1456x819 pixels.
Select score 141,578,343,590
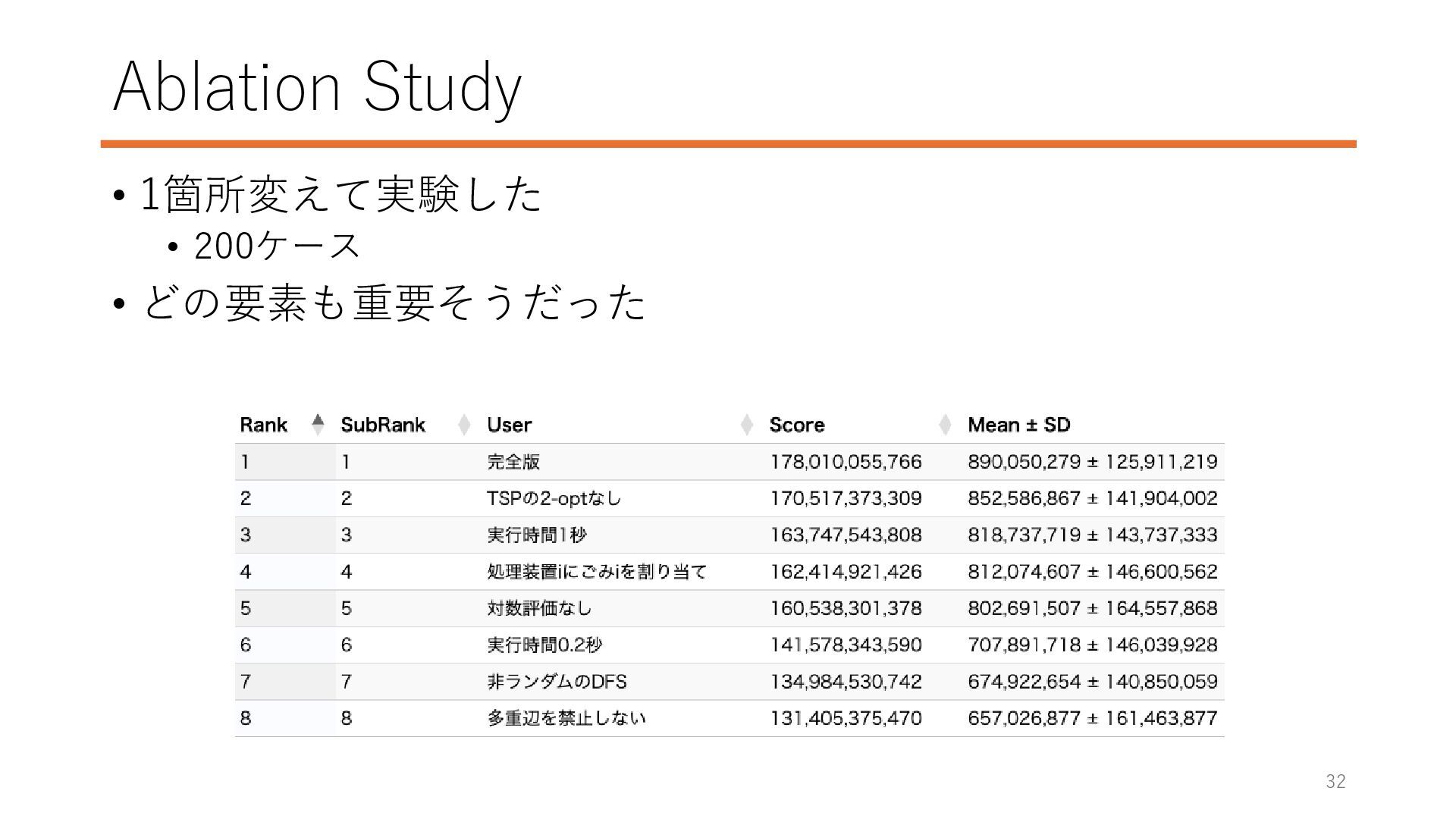pyautogui.click(x=846, y=645)
